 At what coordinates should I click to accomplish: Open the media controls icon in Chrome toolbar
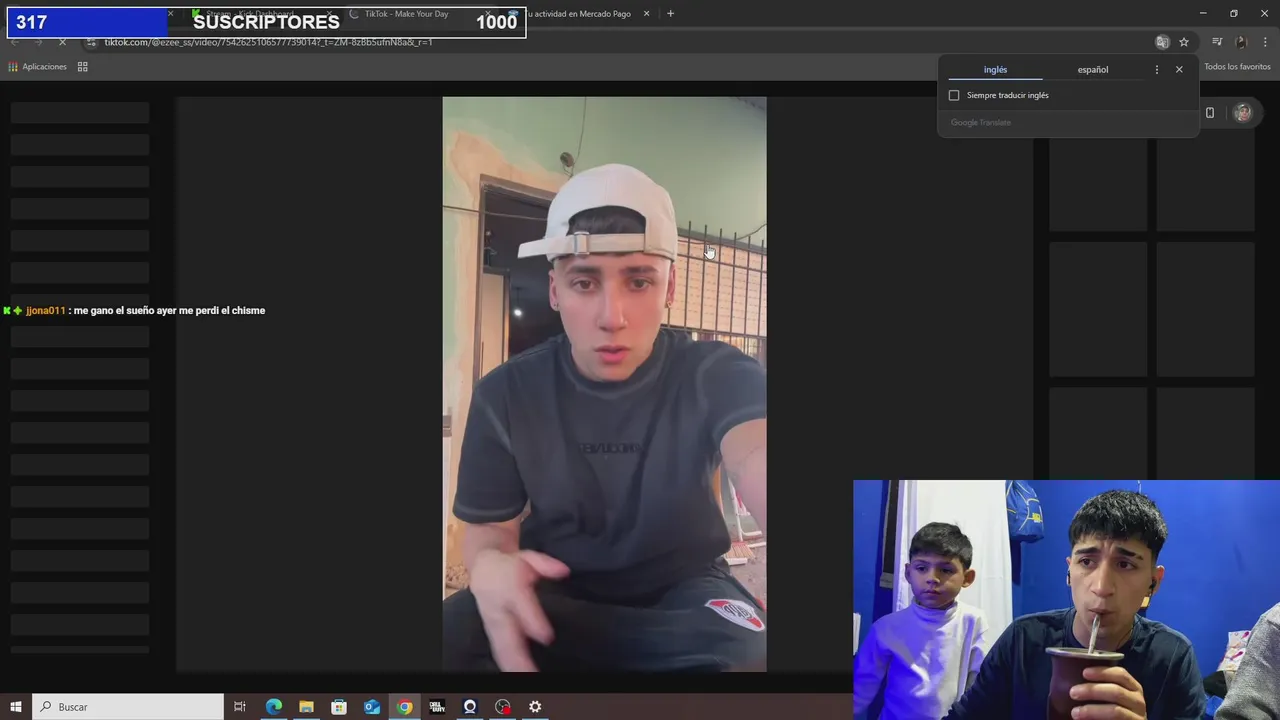coord(1217,42)
